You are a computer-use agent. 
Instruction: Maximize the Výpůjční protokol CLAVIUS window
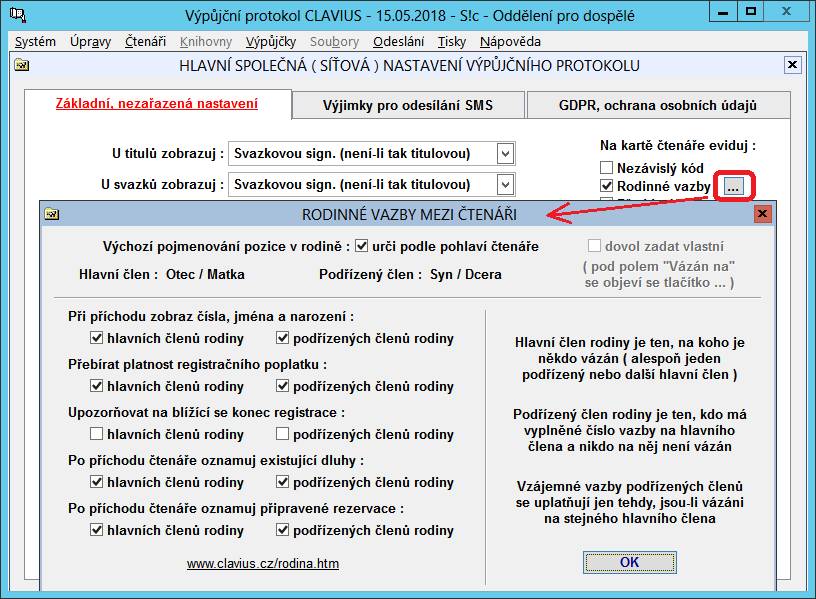[x=750, y=12]
